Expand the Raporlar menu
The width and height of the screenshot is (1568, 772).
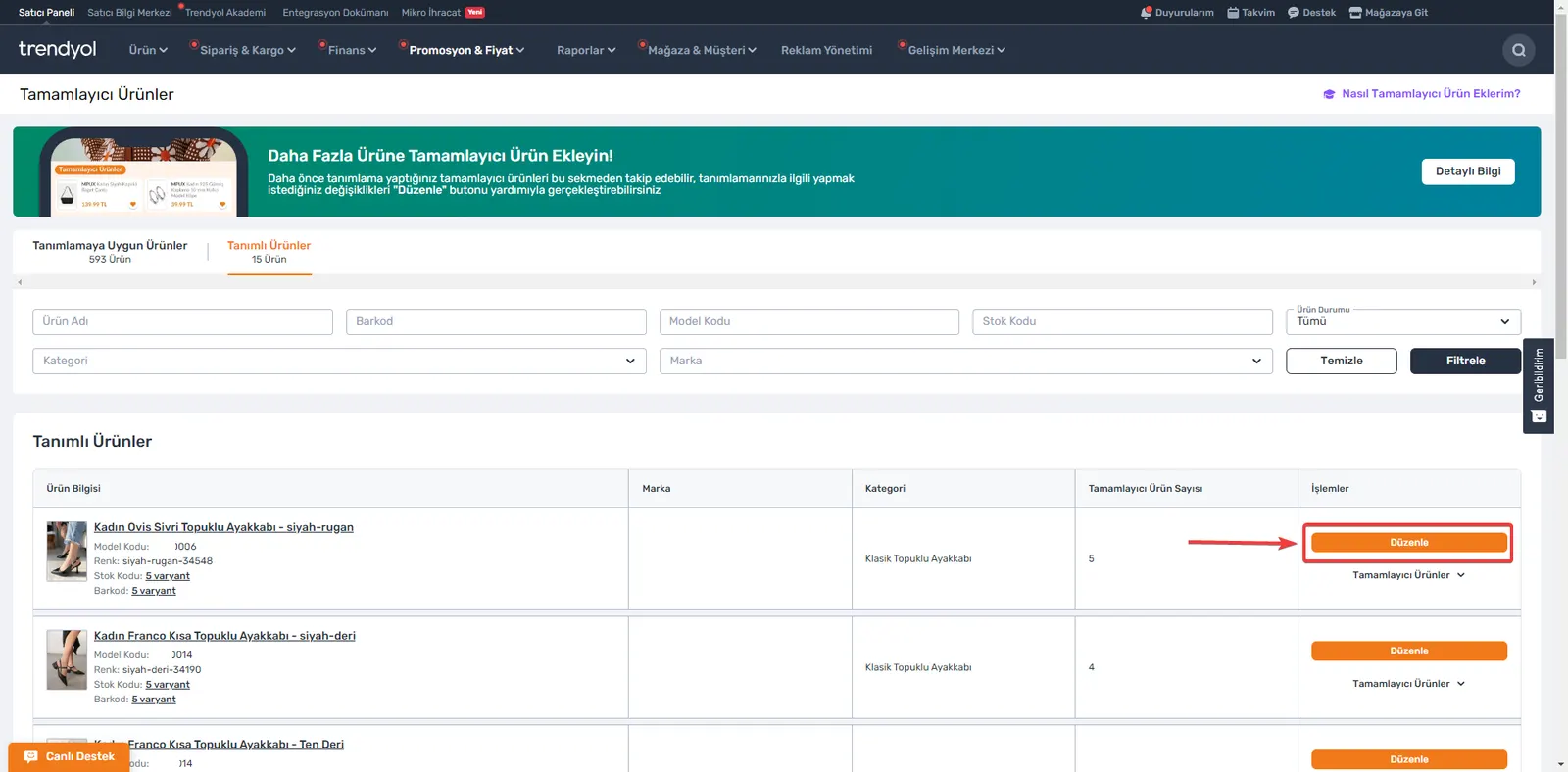pyautogui.click(x=586, y=50)
